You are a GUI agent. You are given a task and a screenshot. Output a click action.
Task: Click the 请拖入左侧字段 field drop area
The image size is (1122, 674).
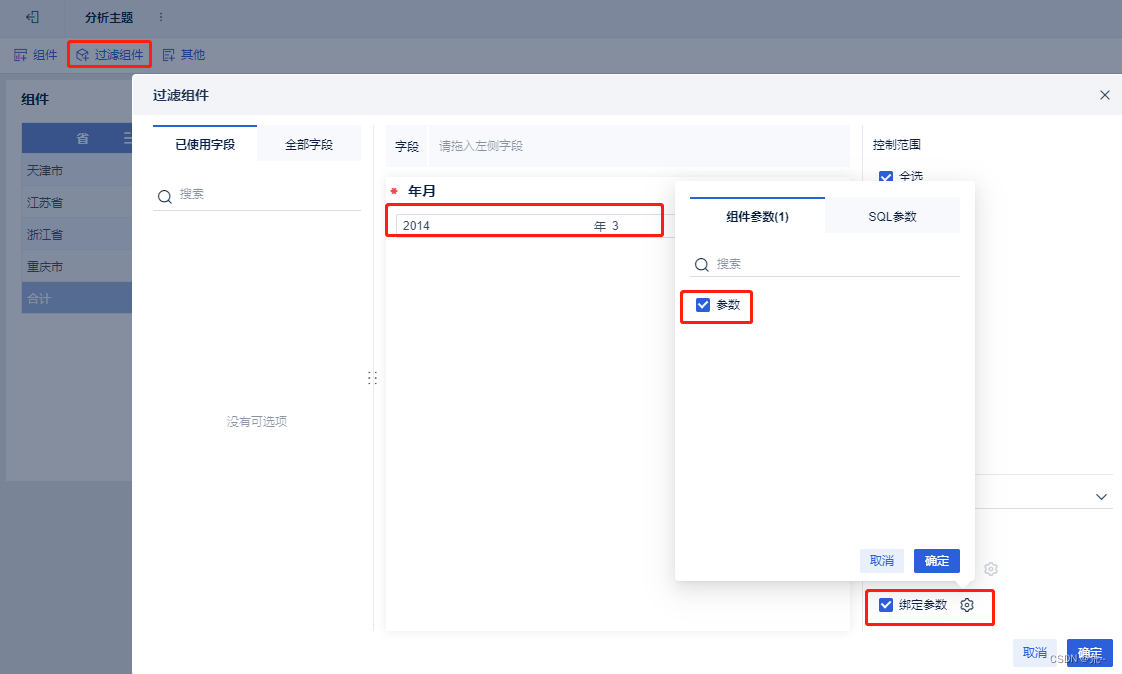(638, 146)
